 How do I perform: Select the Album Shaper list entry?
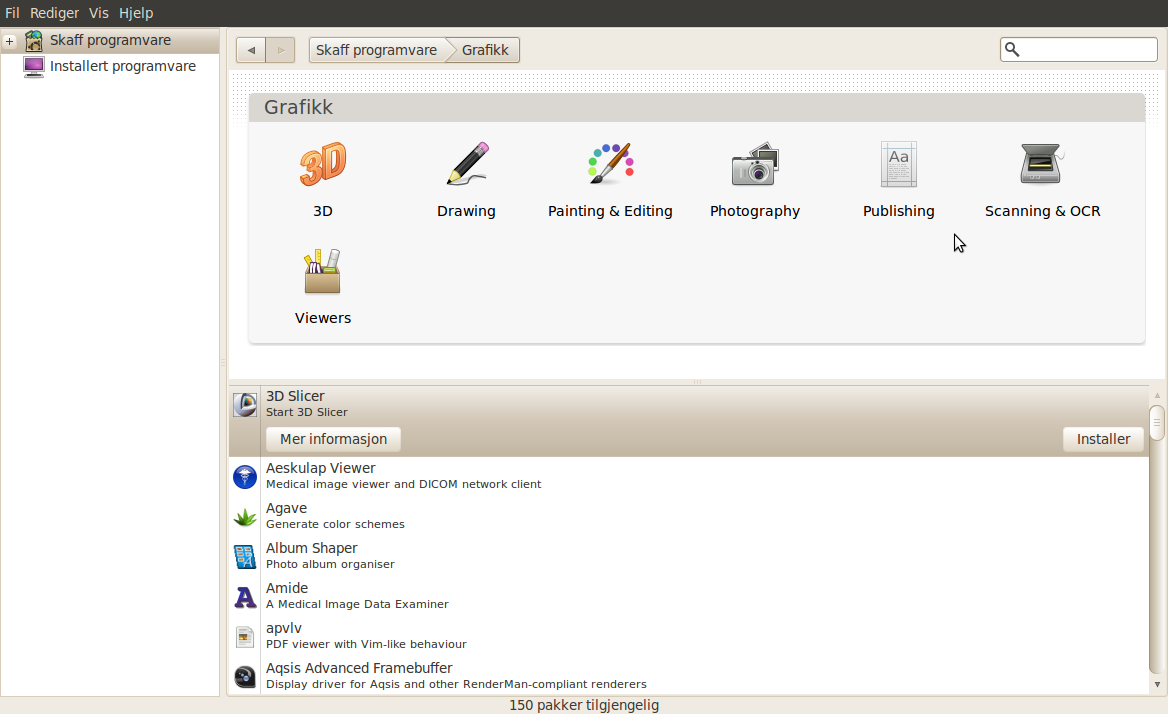point(688,556)
